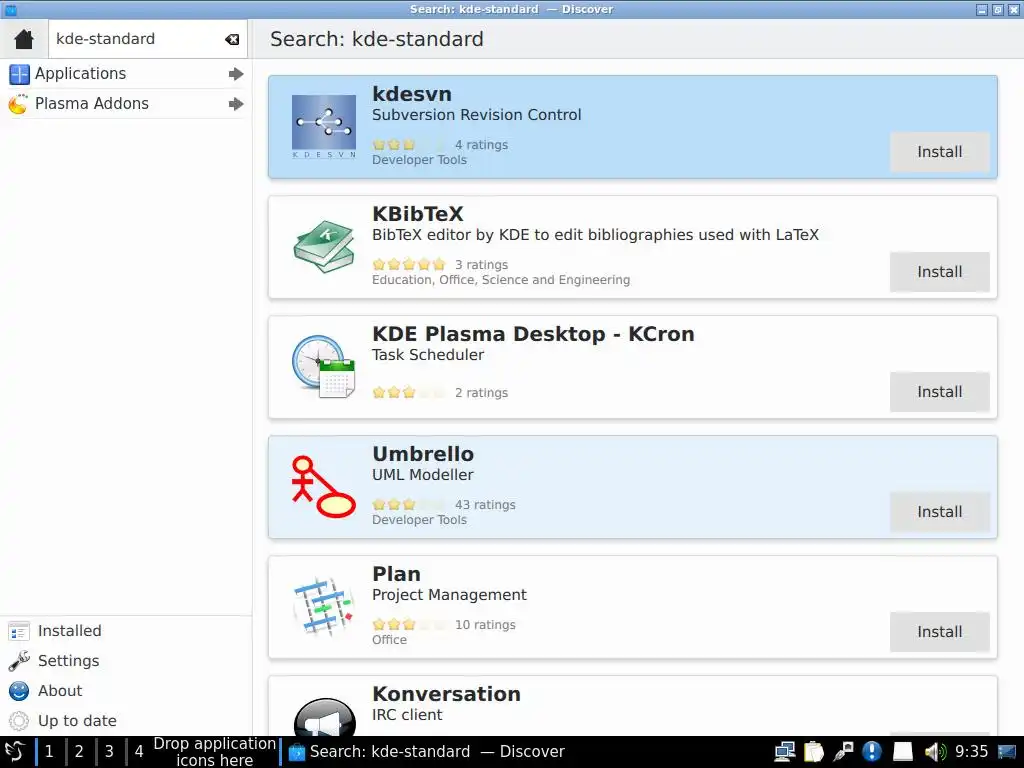Select the Konversation title text

447,695
